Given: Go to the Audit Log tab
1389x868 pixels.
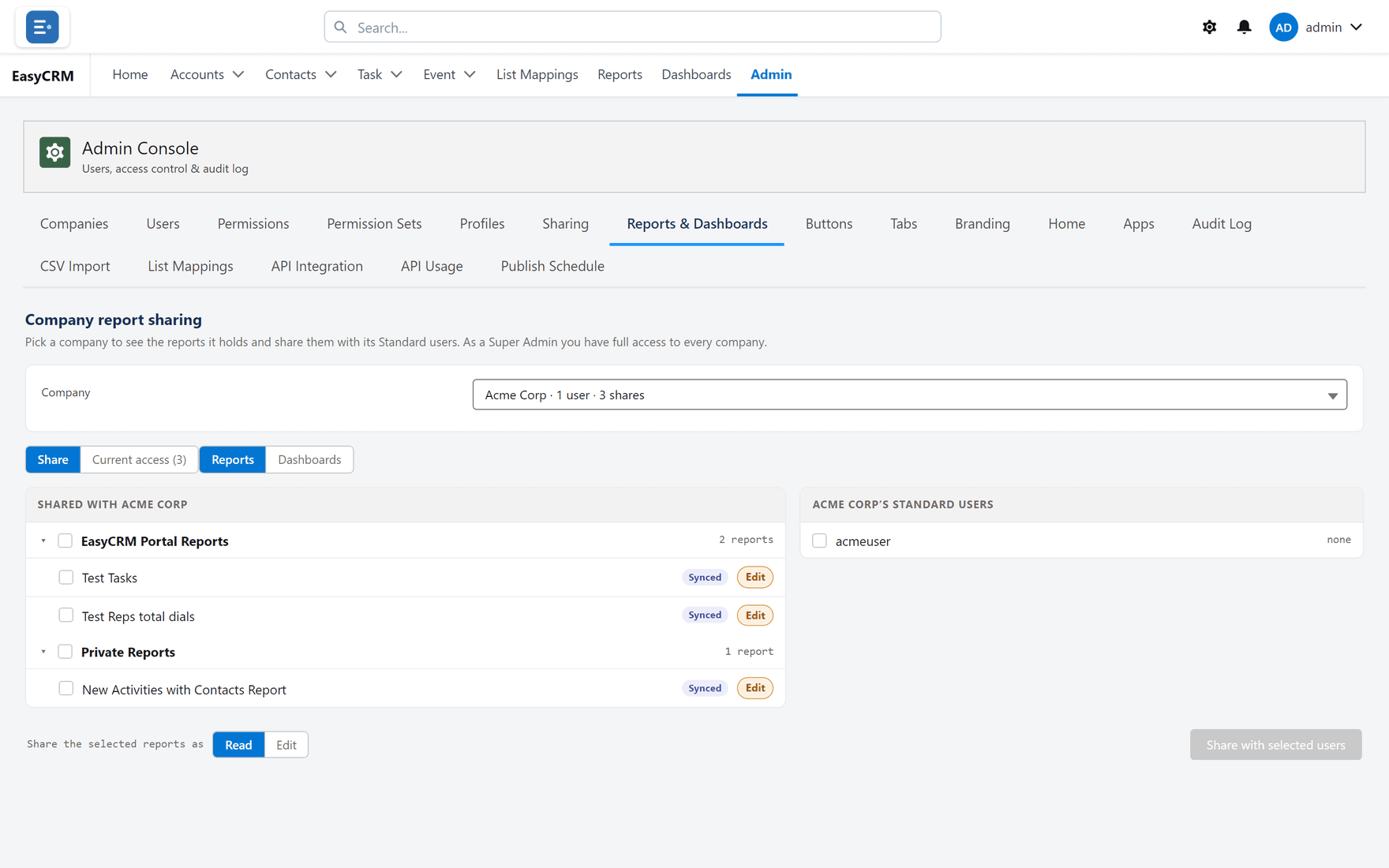Looking at the screenshot, I should pos(1222,223).
